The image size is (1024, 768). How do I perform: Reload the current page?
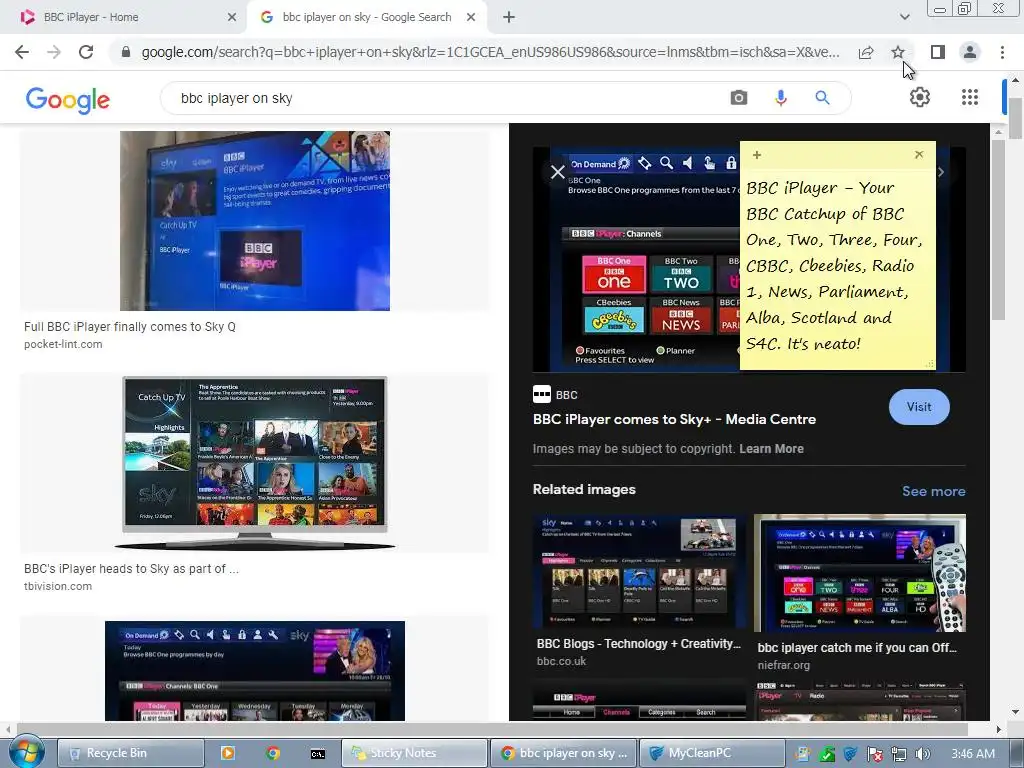86,52
